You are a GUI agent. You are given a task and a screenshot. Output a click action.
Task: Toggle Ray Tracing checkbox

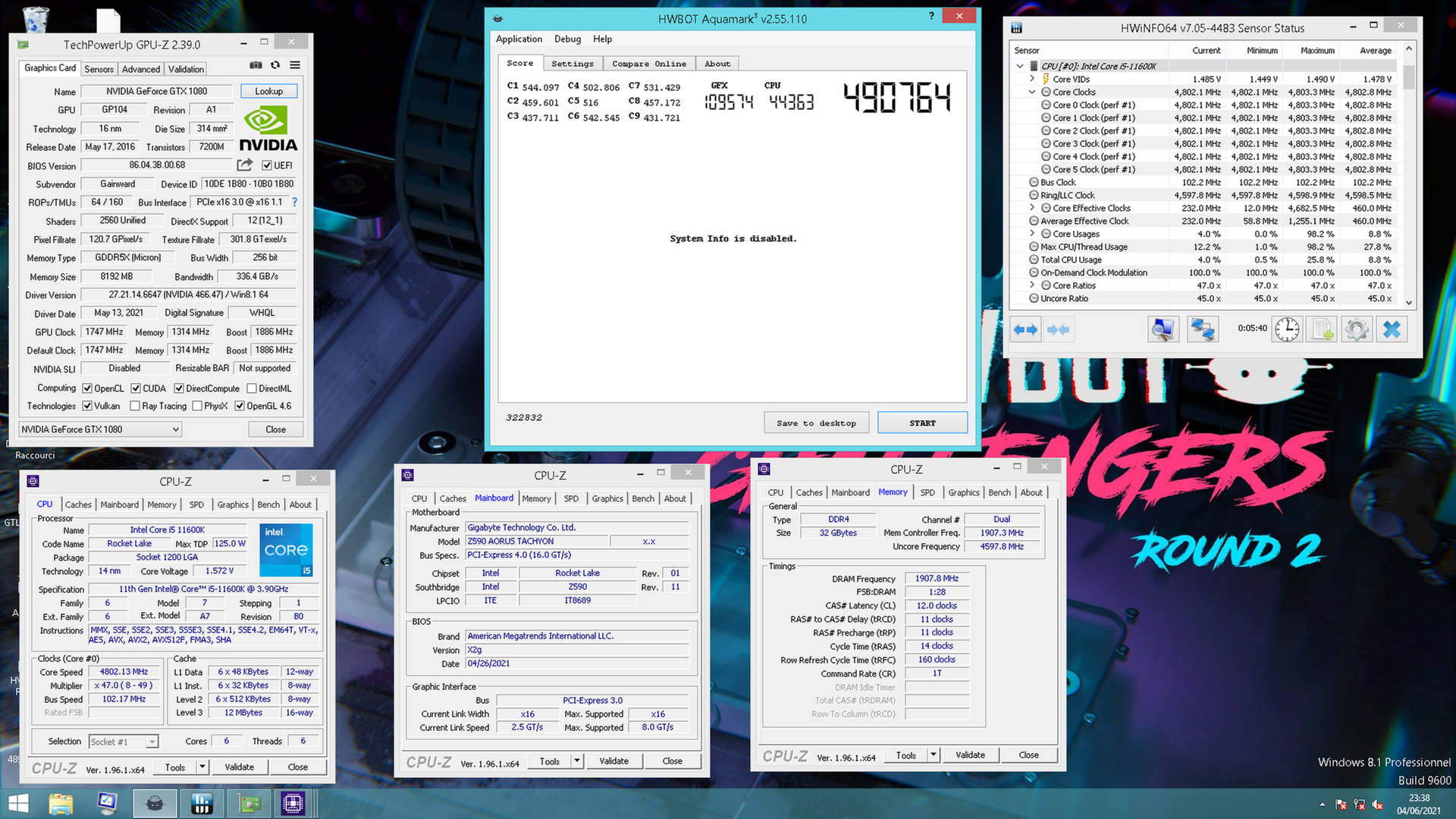click(135, 406)
